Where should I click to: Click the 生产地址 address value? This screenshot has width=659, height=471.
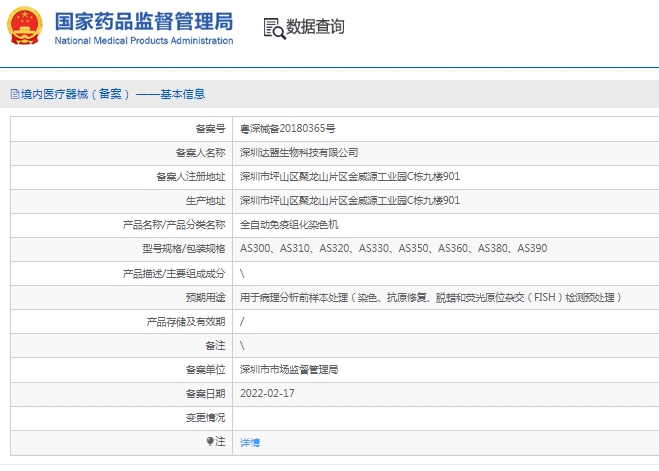(x=350, y=200)
